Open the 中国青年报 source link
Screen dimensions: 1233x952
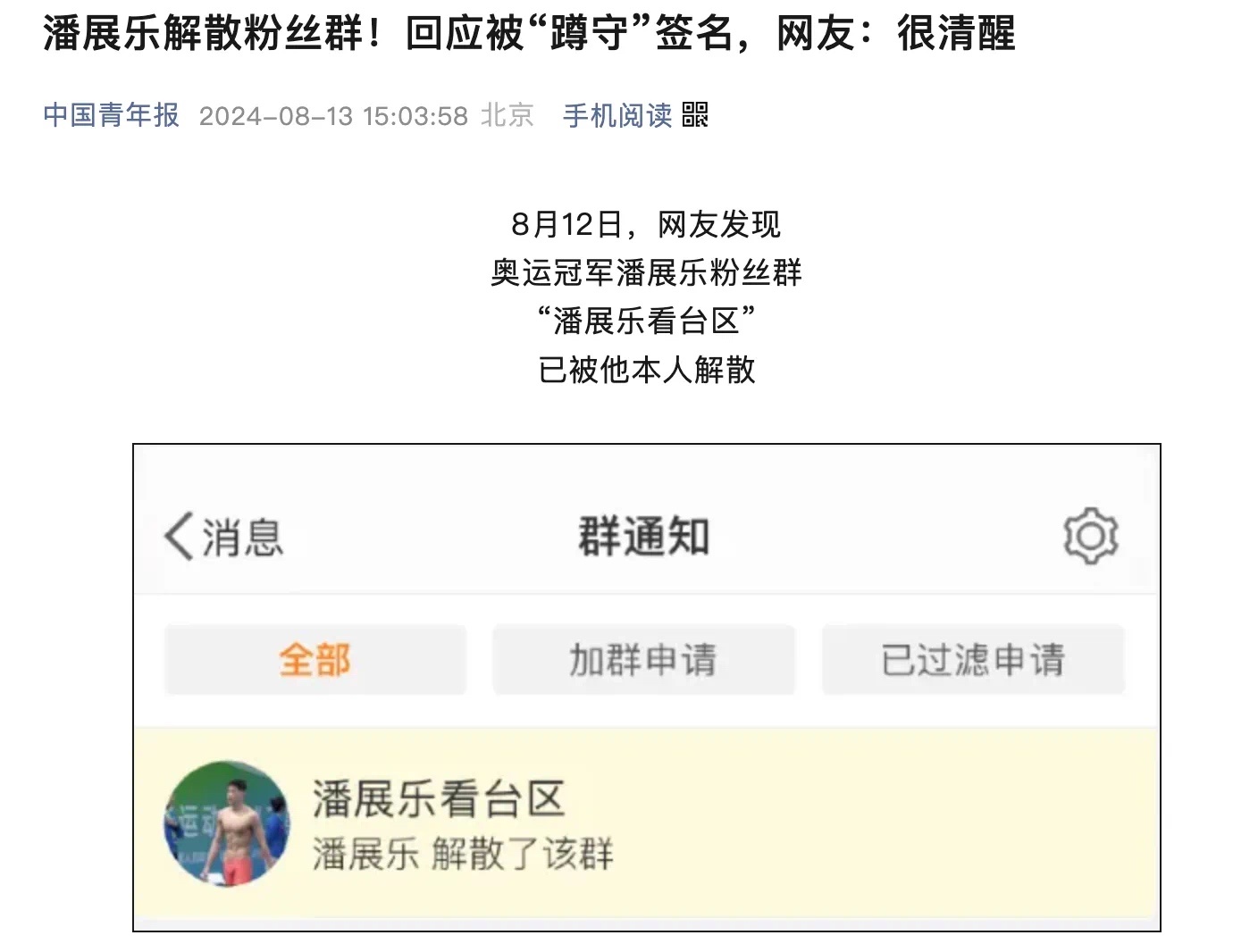click(x=111, y=115)
